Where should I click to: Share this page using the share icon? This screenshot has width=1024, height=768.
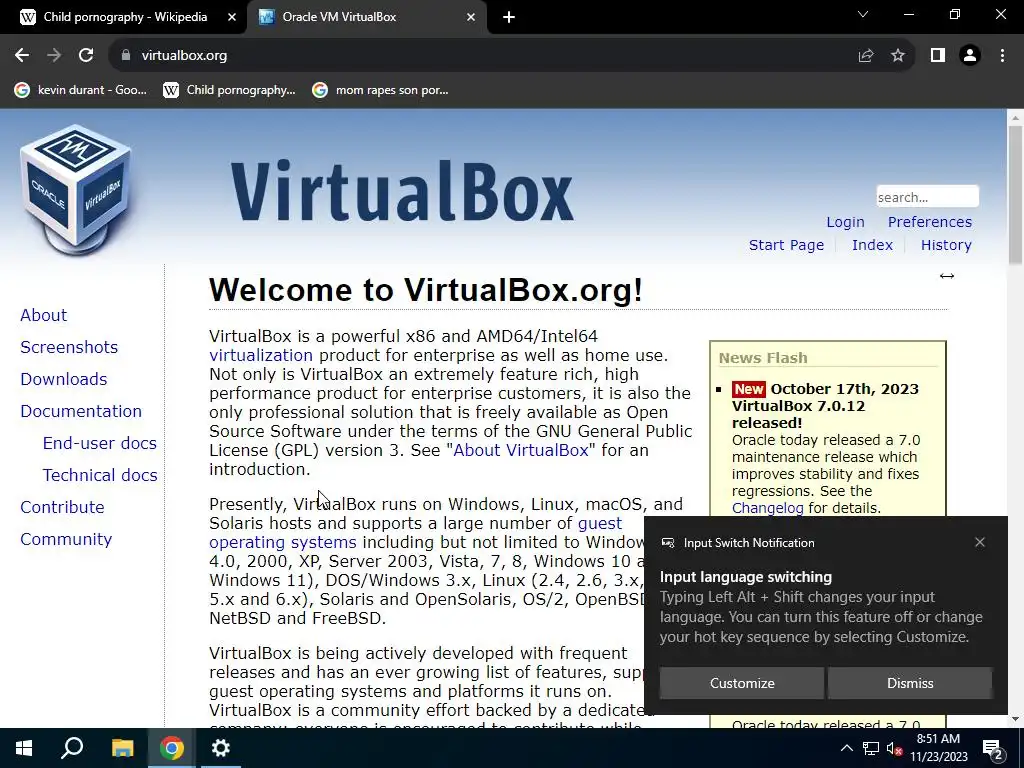tap(865, 56)
